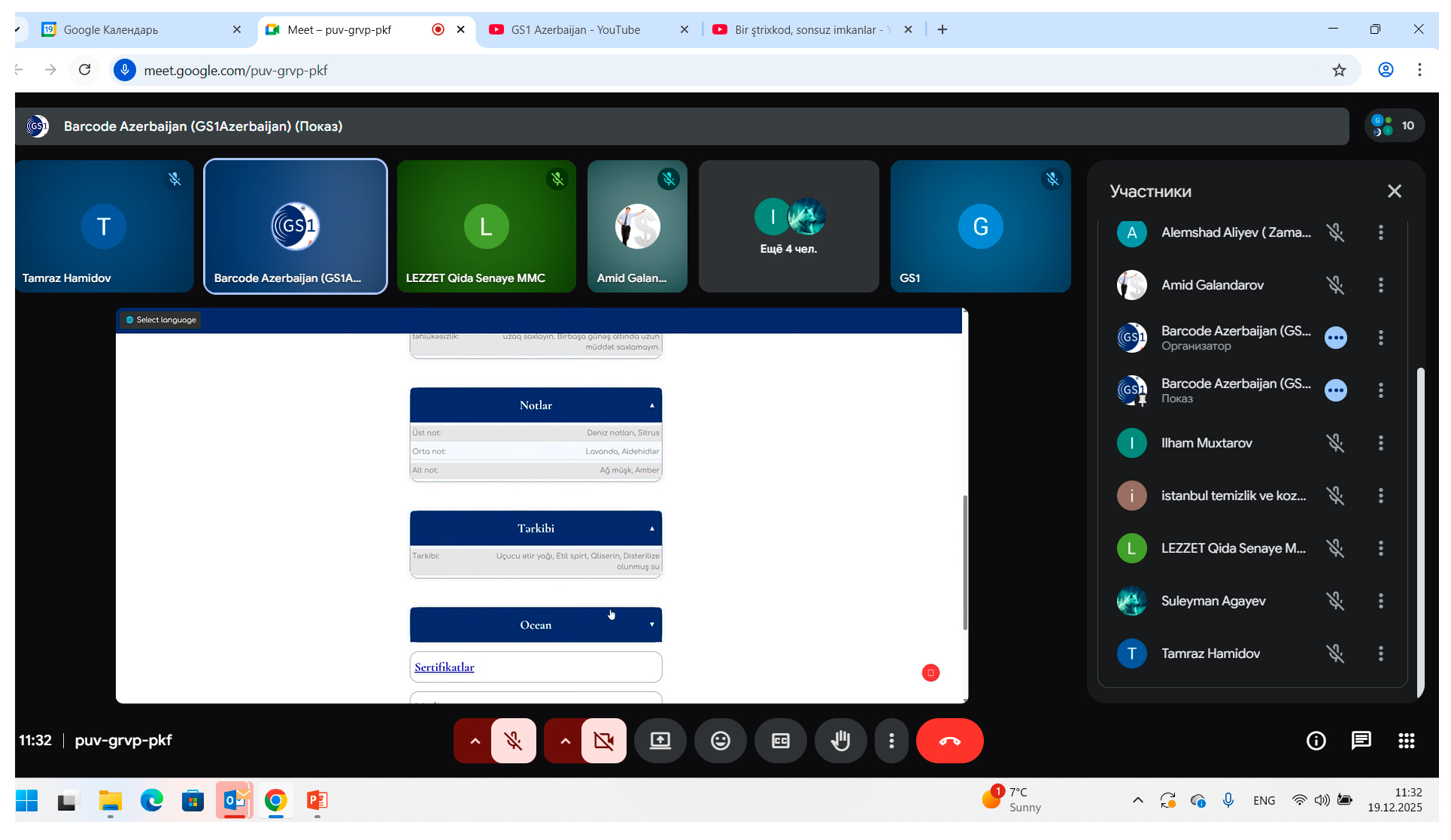
Task: Switch to GS1 Azerbaijan YouTube tab
Action: (575, 30)
